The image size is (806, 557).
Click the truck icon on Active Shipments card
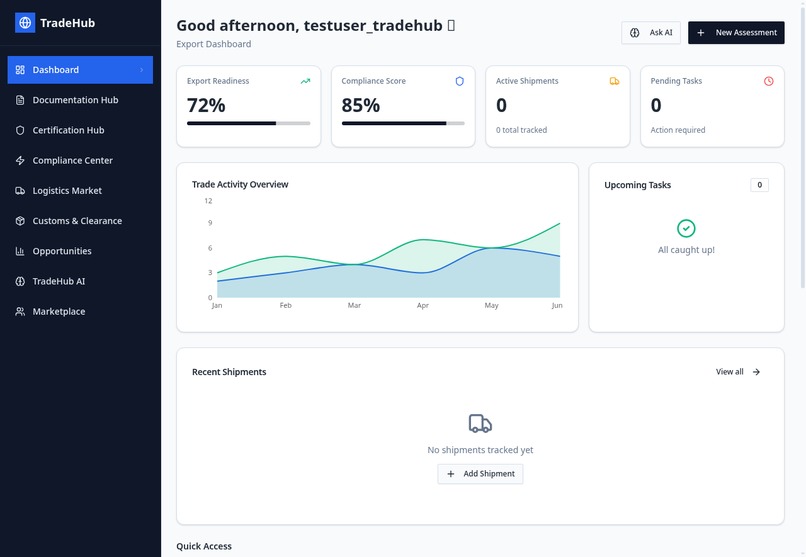[x=614, y=81]
